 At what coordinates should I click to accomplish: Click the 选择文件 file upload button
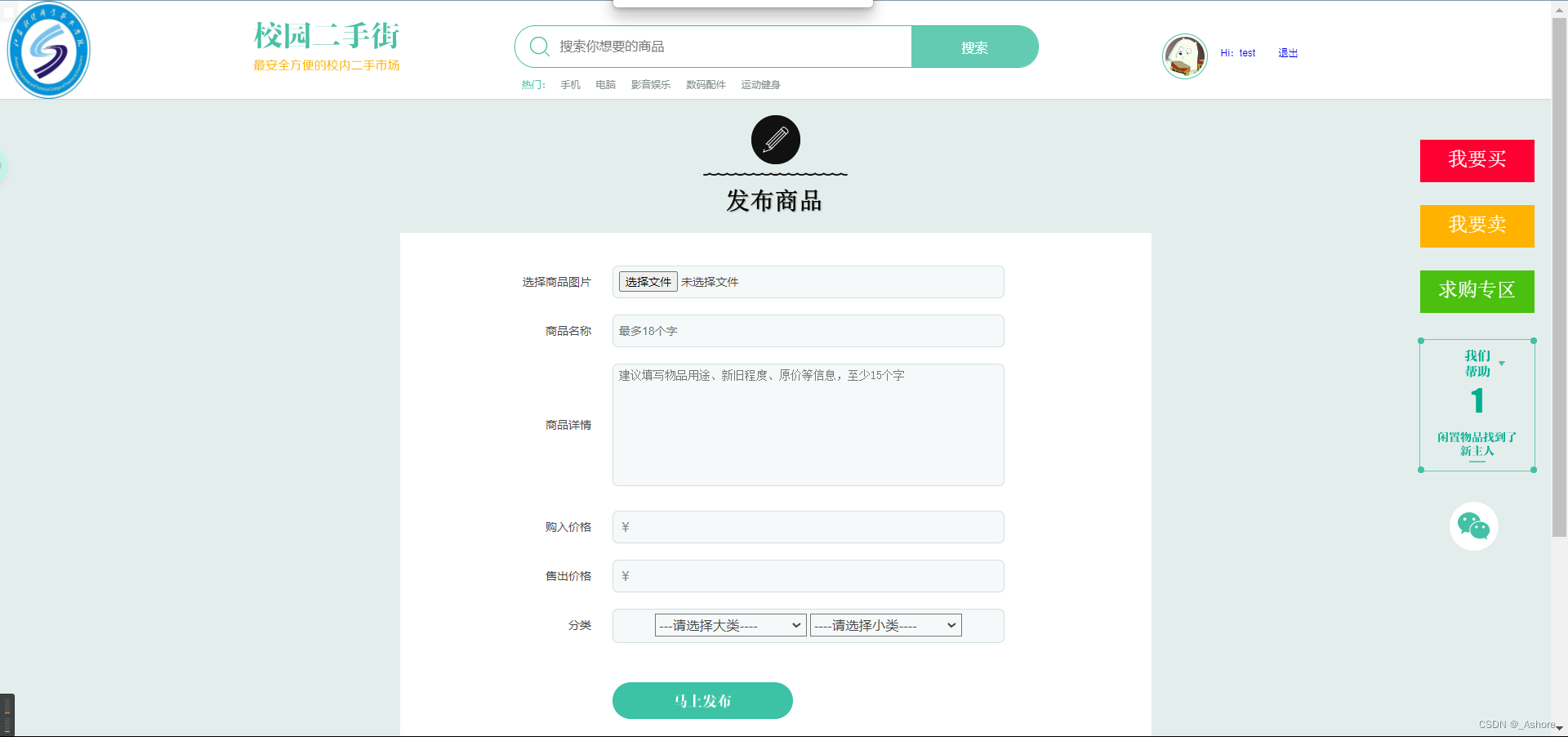[647, 281]
